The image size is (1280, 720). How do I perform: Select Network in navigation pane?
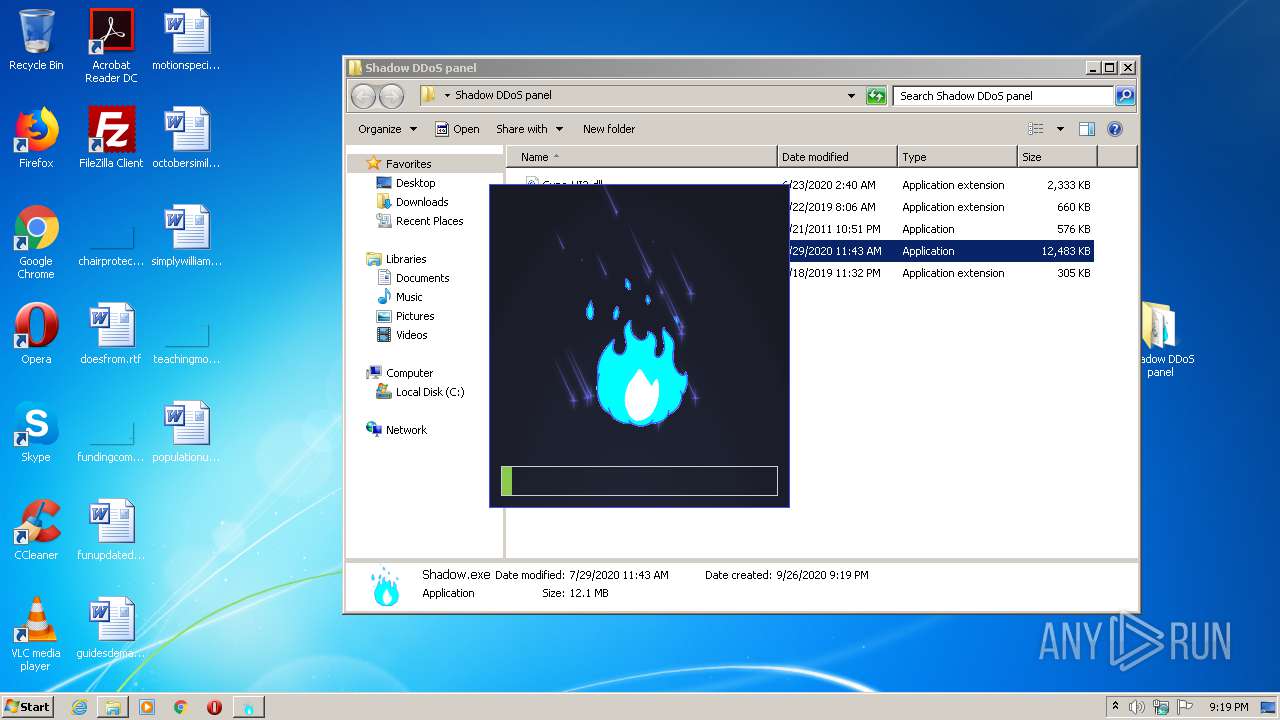[x=406, y=430]
